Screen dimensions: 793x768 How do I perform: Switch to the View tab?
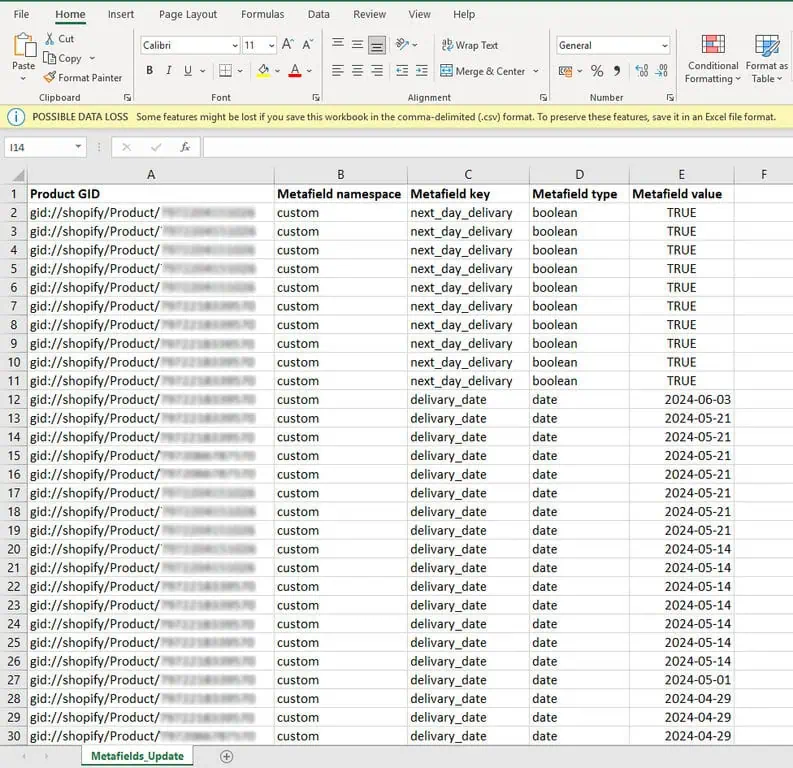[419, 14]
